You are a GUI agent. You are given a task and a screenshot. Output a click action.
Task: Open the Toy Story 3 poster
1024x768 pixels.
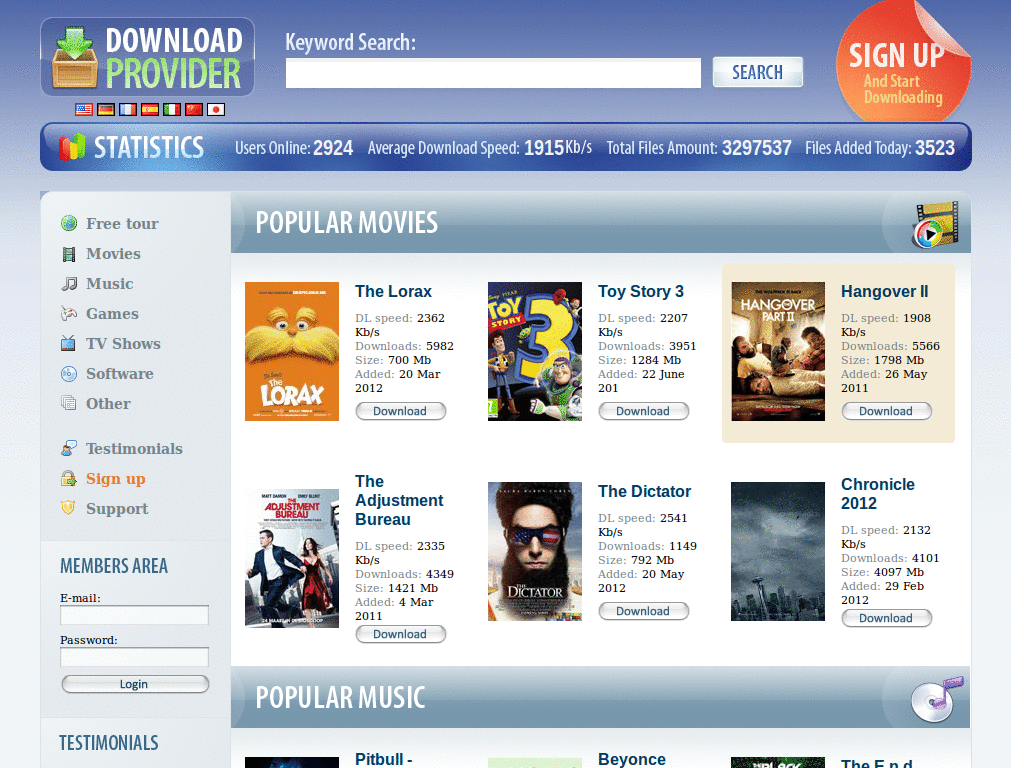click(x=535, y=351)
